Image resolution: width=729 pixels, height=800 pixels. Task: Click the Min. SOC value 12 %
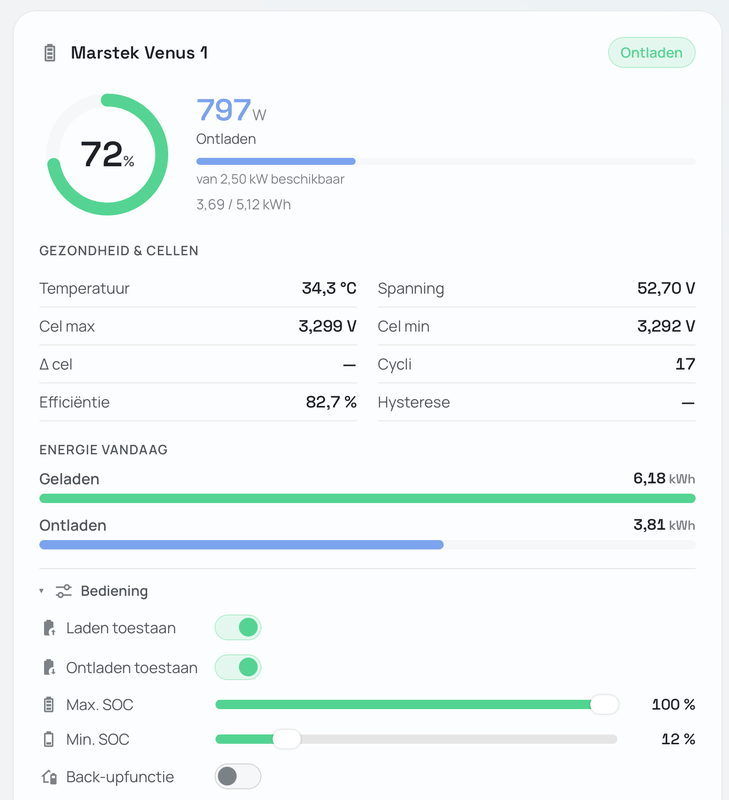point(678,739)
